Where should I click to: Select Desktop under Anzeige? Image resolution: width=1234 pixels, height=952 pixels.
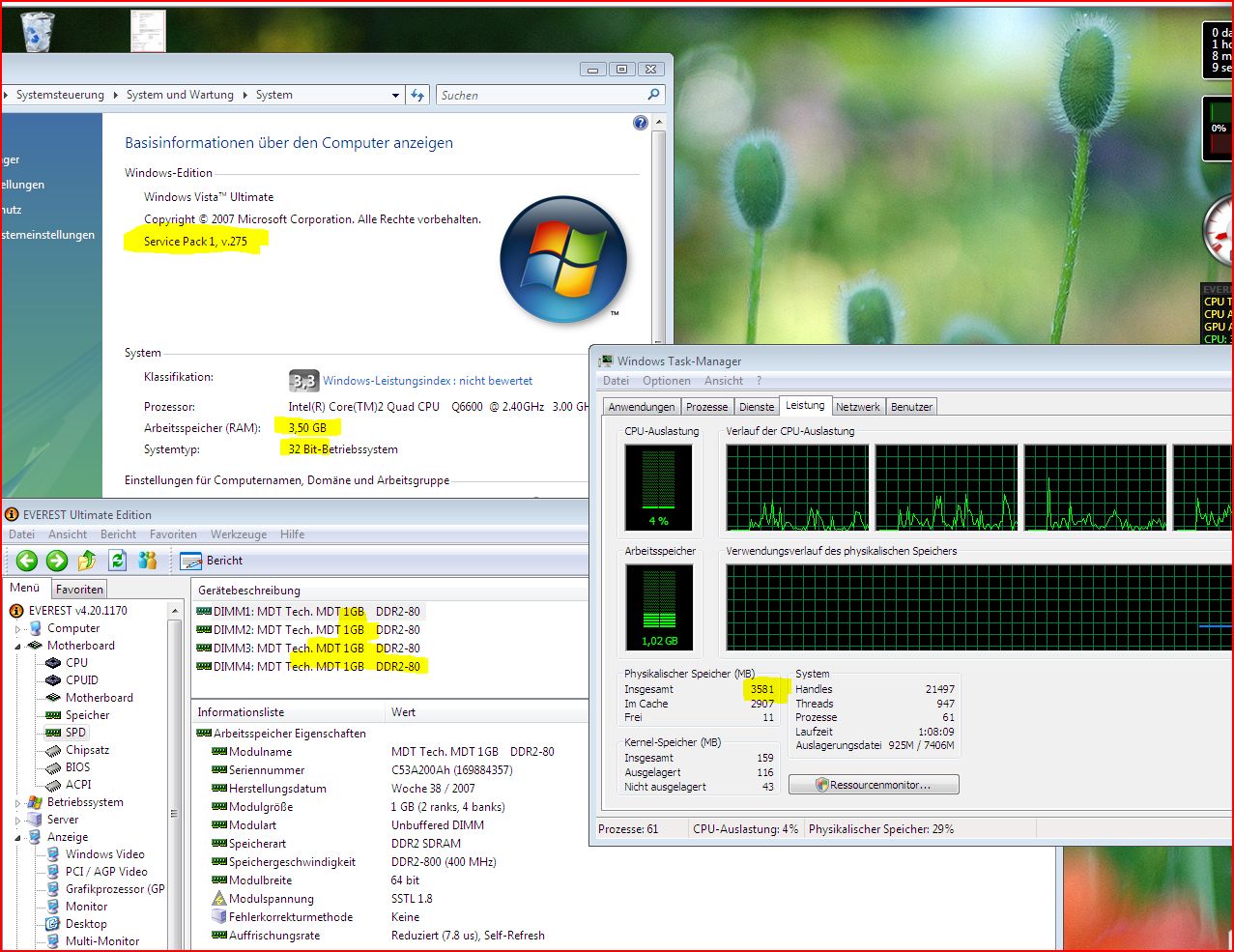(87, 924)
